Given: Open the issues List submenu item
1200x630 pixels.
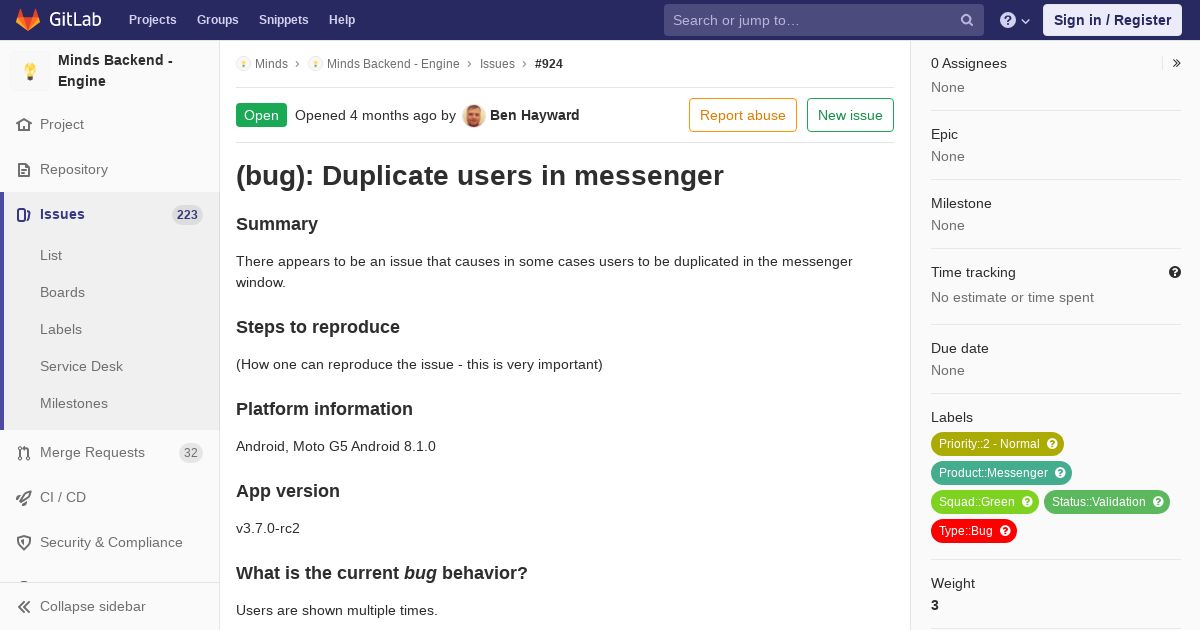Looking at the screenshot, I should click(x=51, y=255).
